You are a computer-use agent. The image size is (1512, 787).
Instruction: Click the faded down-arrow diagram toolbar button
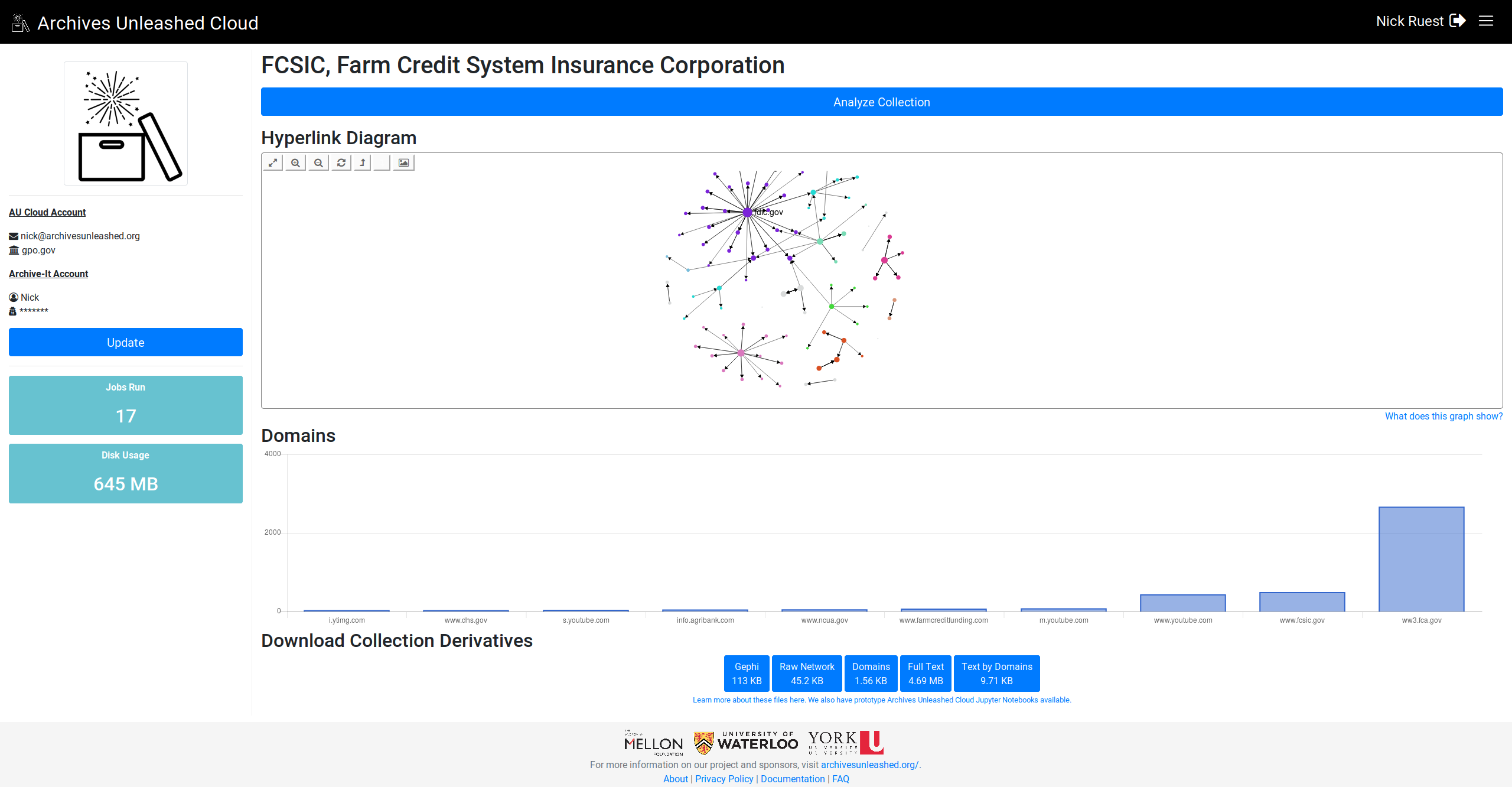[382, 162]
